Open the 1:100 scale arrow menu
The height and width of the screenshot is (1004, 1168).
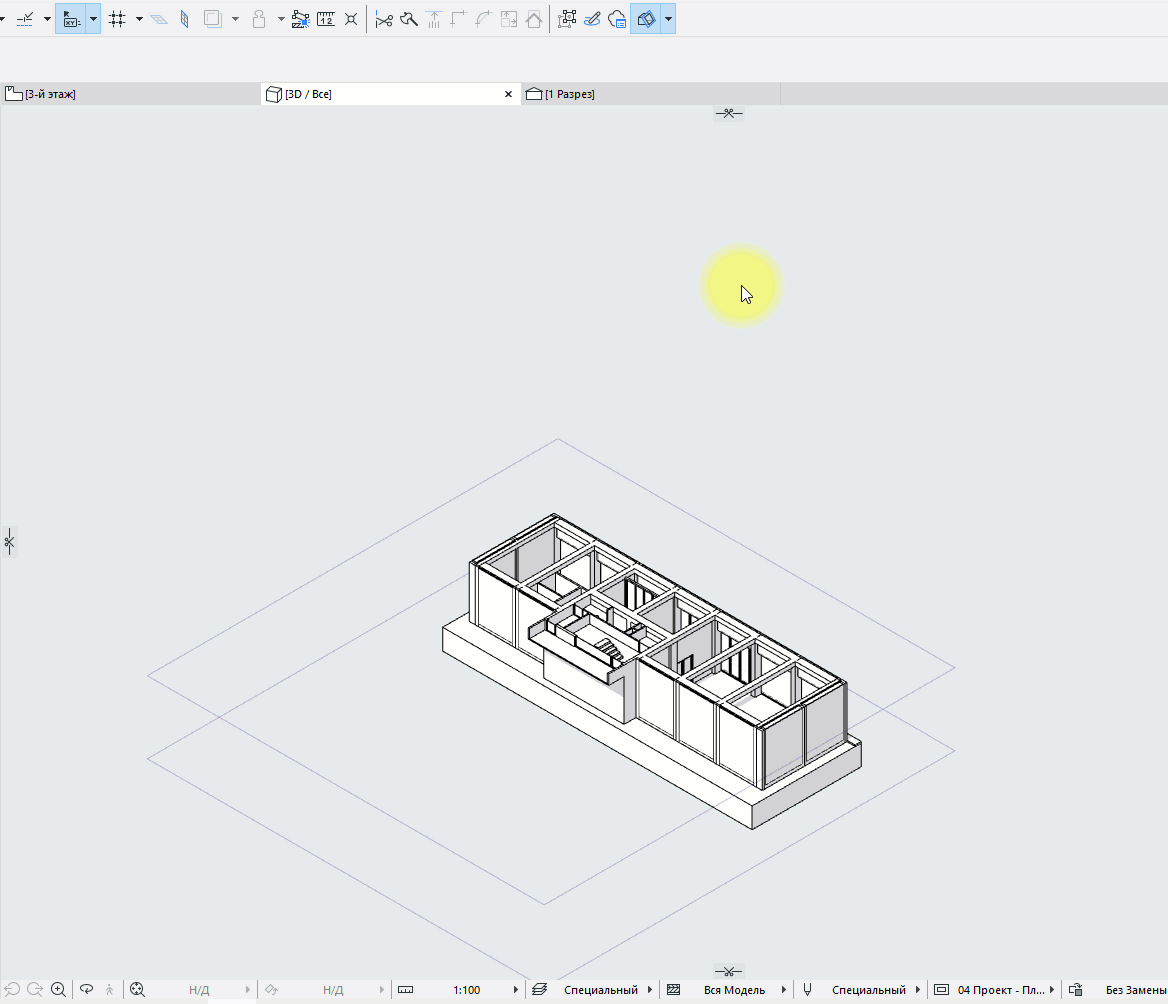(515, 990)
